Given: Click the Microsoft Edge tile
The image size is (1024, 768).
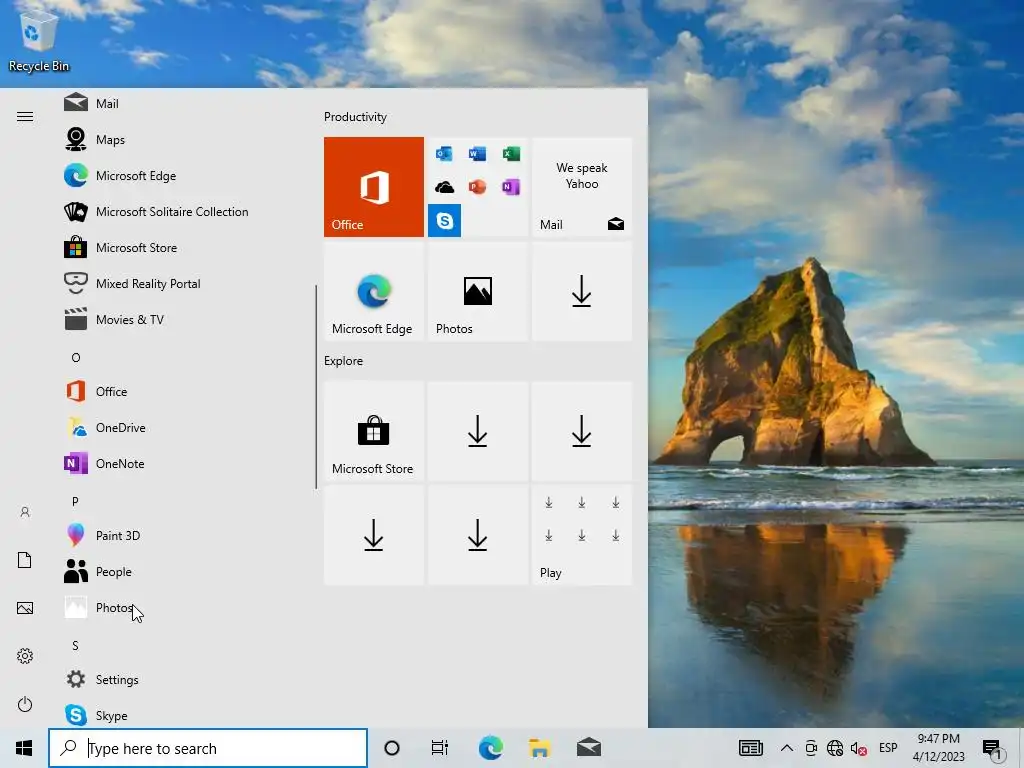Looking at the screenshot, I should click(x=374, y=291).
